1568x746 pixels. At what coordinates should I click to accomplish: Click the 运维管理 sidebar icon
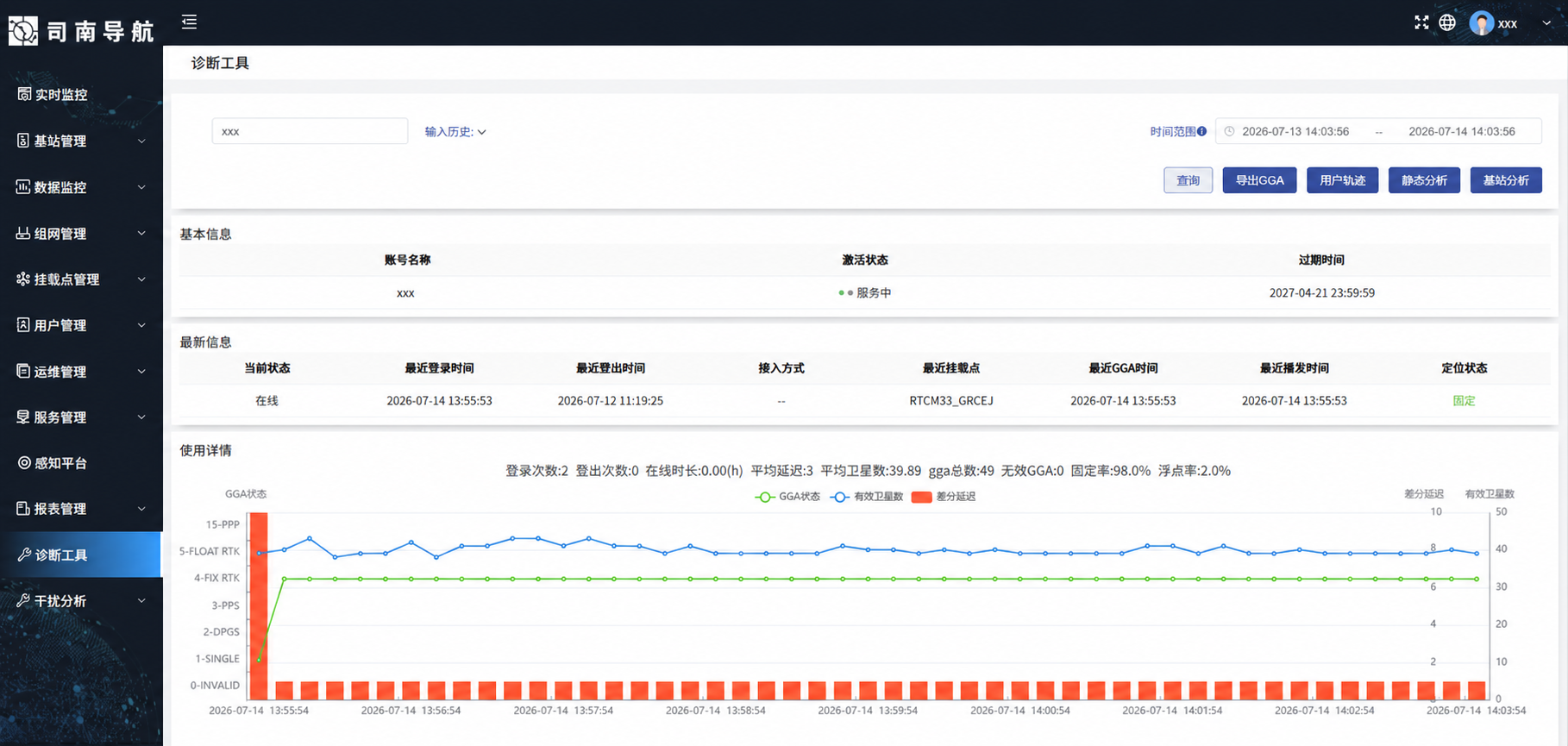(x=23, y=371)
